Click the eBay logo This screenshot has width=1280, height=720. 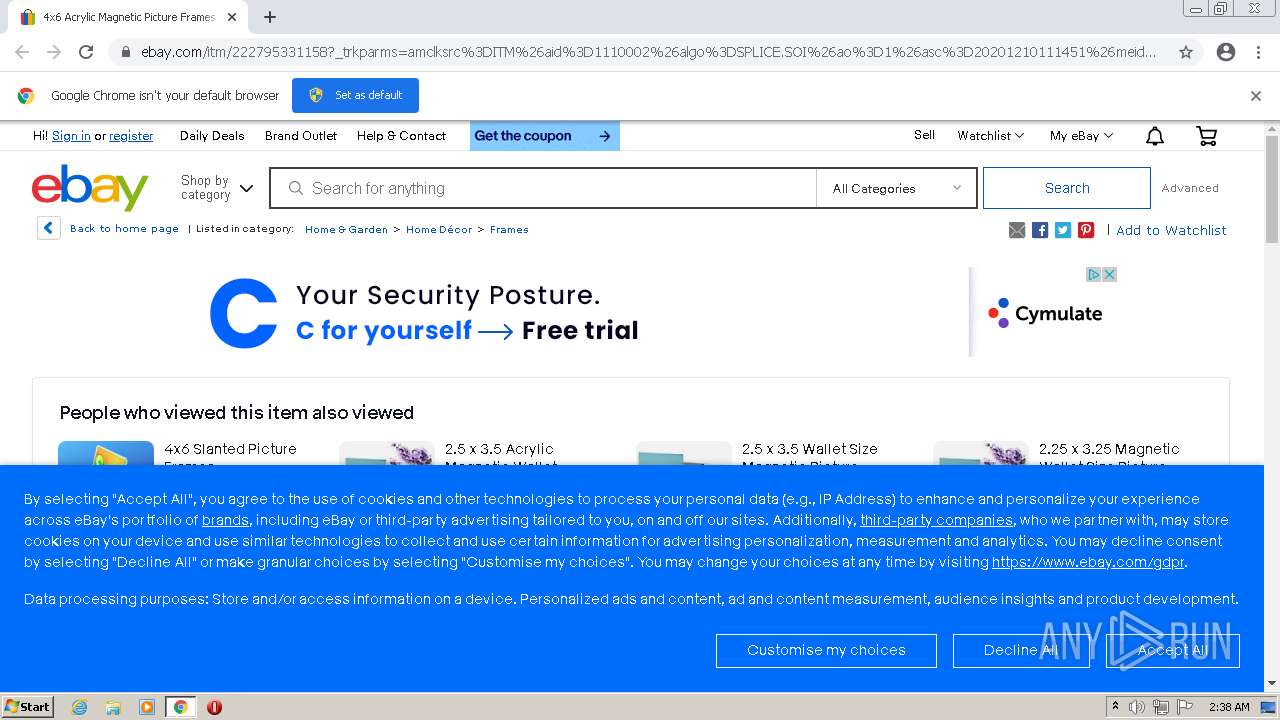[90, 188]
